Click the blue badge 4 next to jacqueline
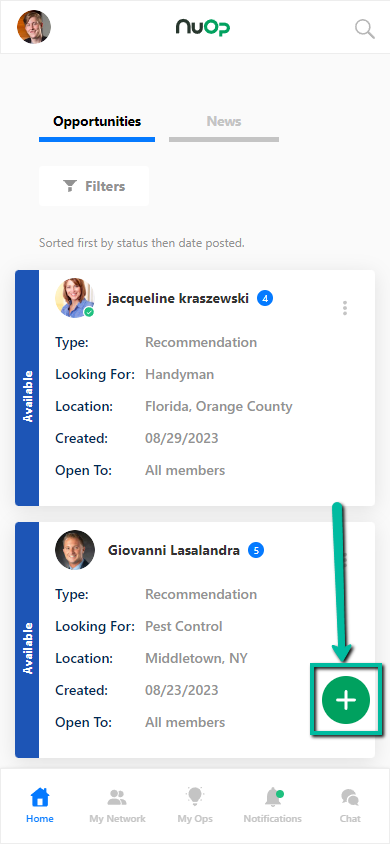This screenshot has width=390, height=844. pyautogui.click(x=265, y=298)
